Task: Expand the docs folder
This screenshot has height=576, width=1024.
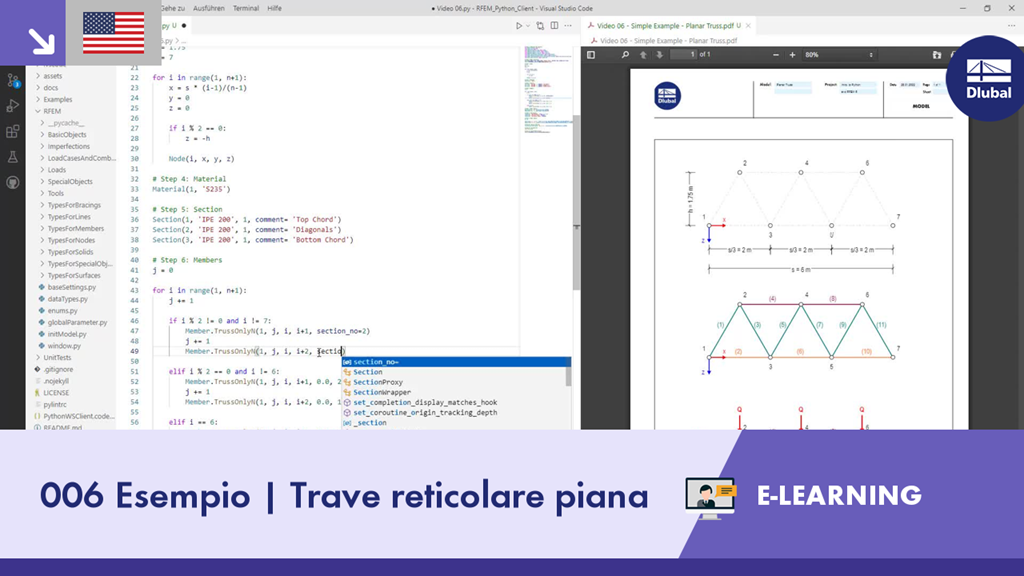Action: pyautogui.click(x=51, y=88)
